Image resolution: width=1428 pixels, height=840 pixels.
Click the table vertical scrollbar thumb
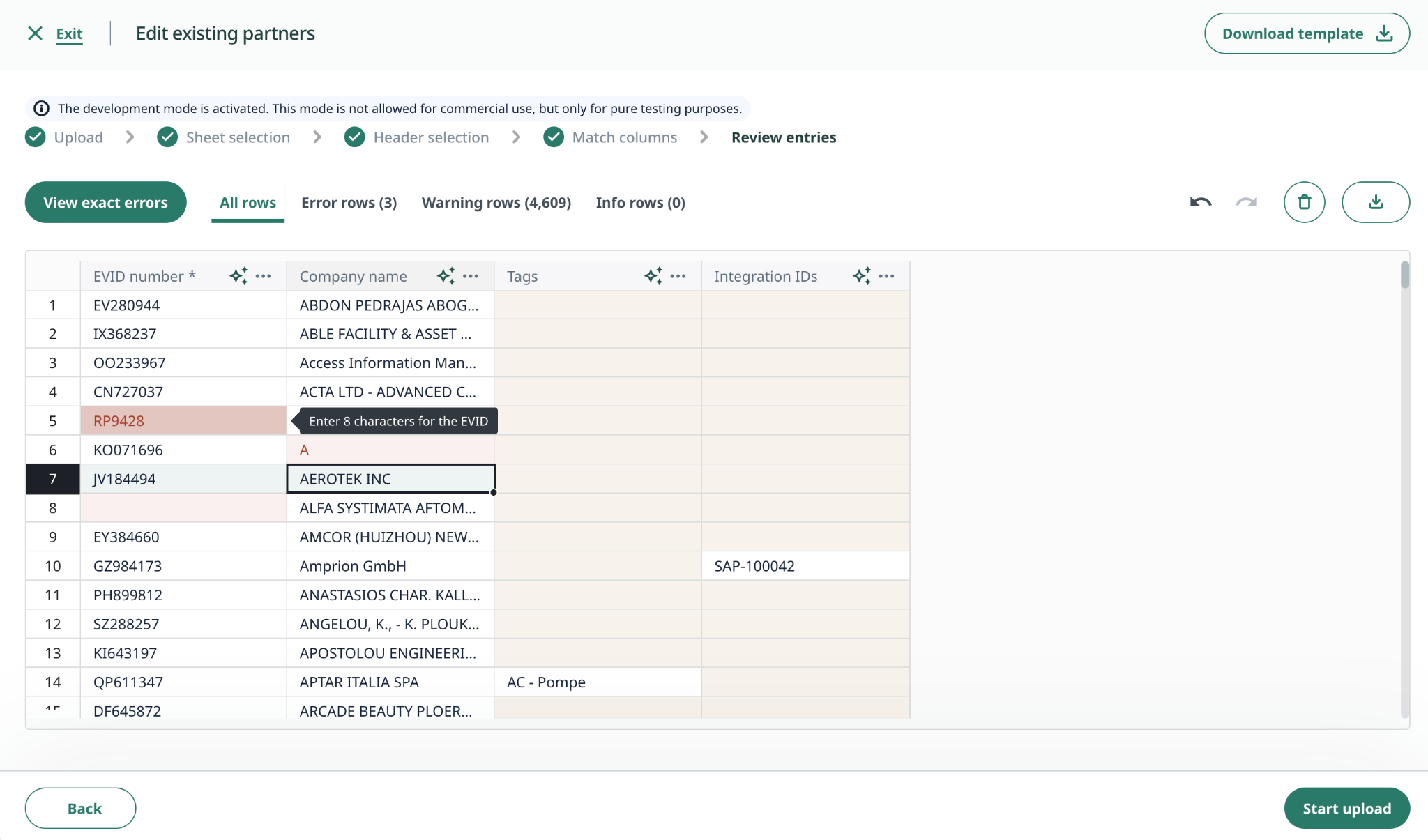point(1404,275)
